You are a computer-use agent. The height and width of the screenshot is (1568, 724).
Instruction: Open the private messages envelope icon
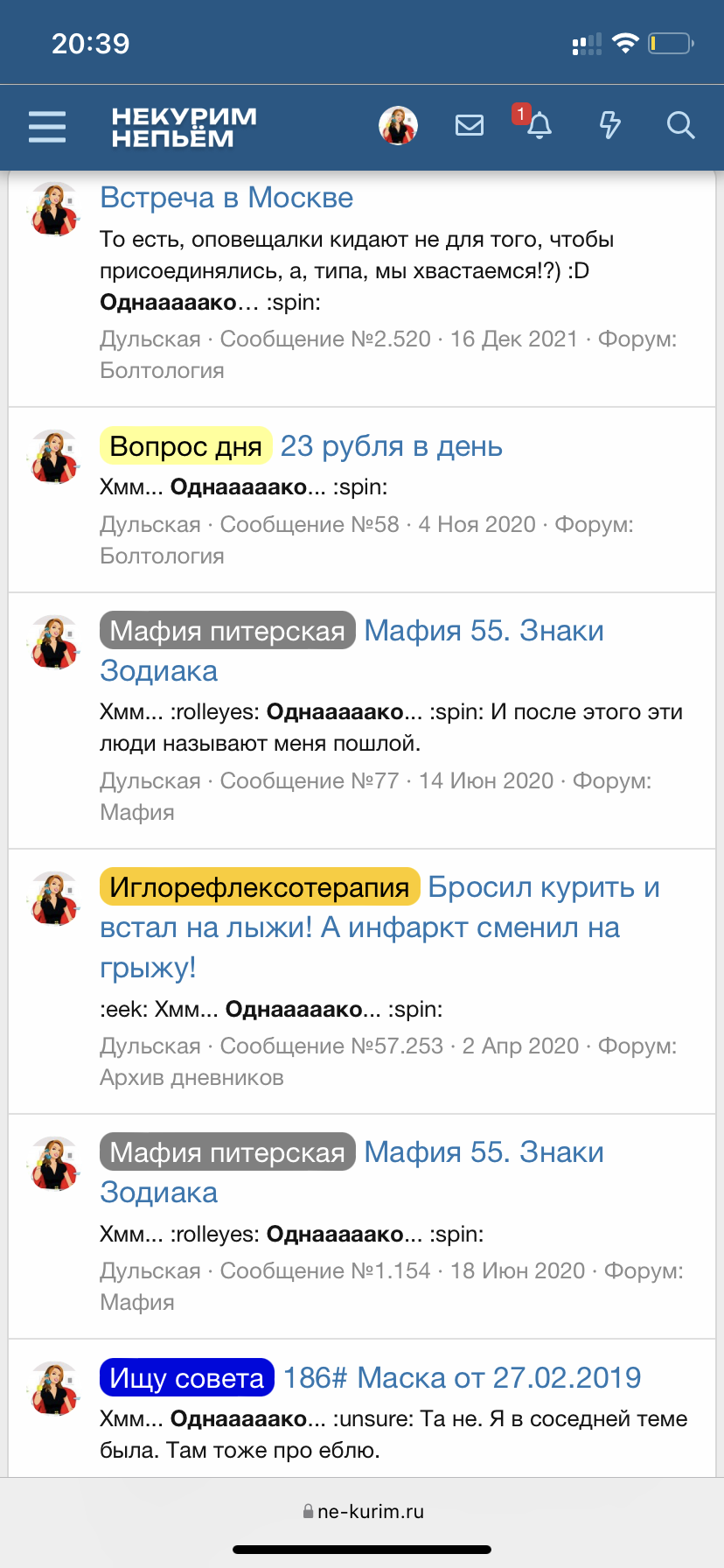(x=470, y=126)
